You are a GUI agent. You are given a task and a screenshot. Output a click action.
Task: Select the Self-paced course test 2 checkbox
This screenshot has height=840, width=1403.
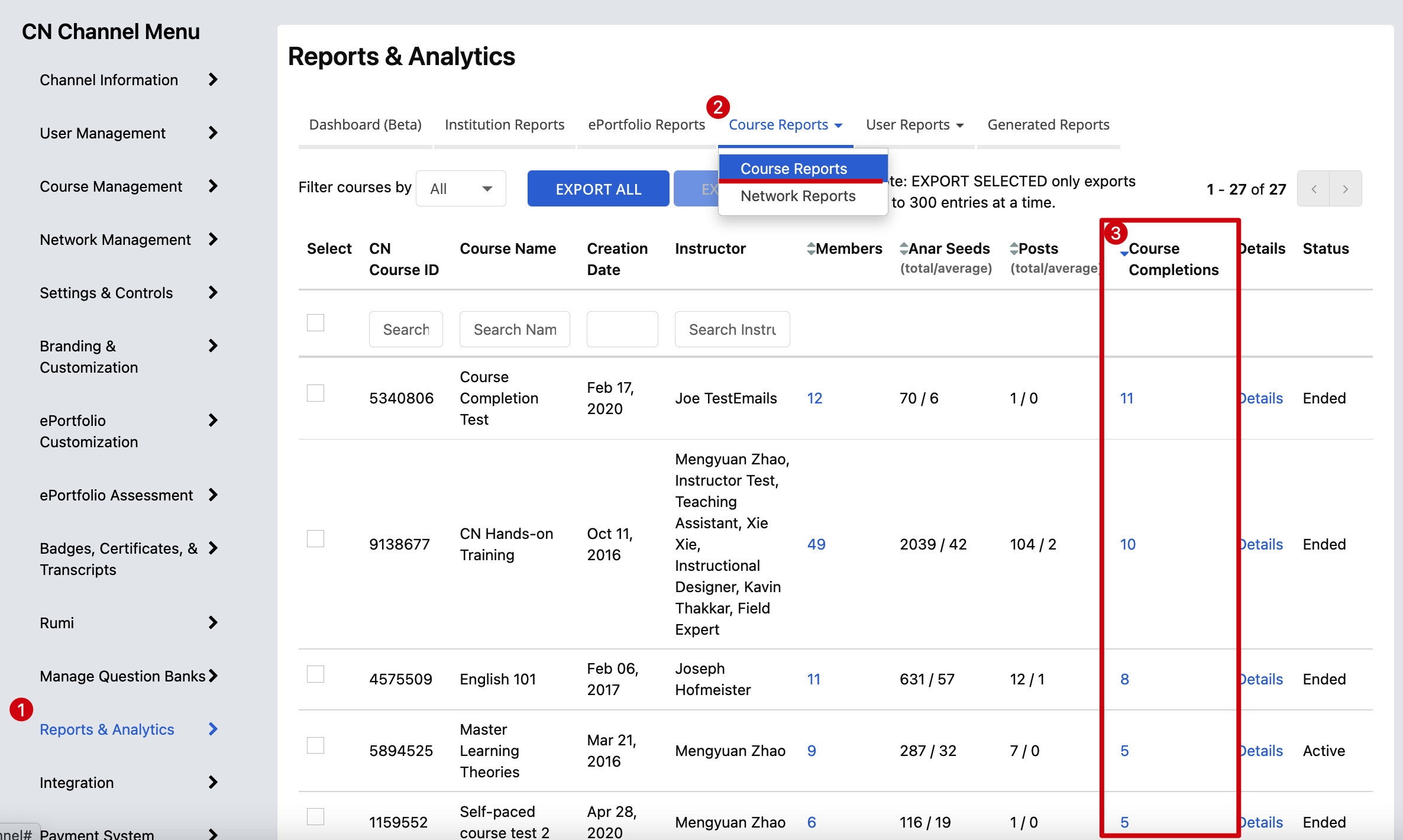point(316,817)
